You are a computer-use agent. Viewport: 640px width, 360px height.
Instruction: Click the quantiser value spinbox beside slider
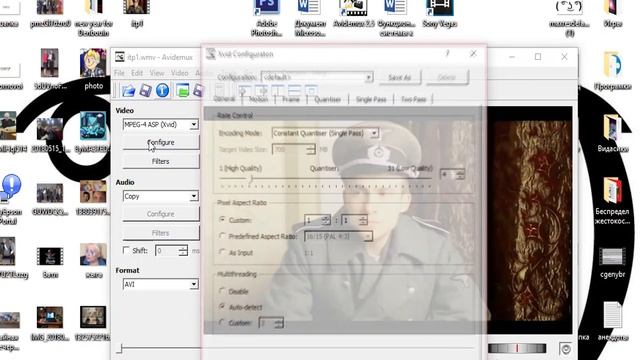(452, 175)
